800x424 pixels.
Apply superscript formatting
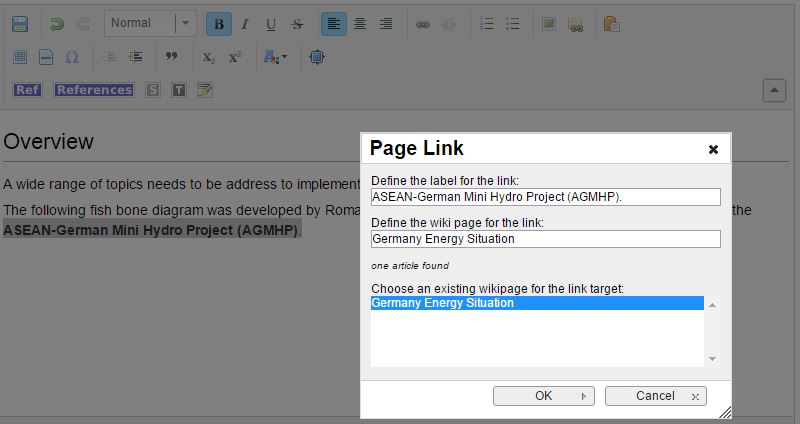click(234, 57)
